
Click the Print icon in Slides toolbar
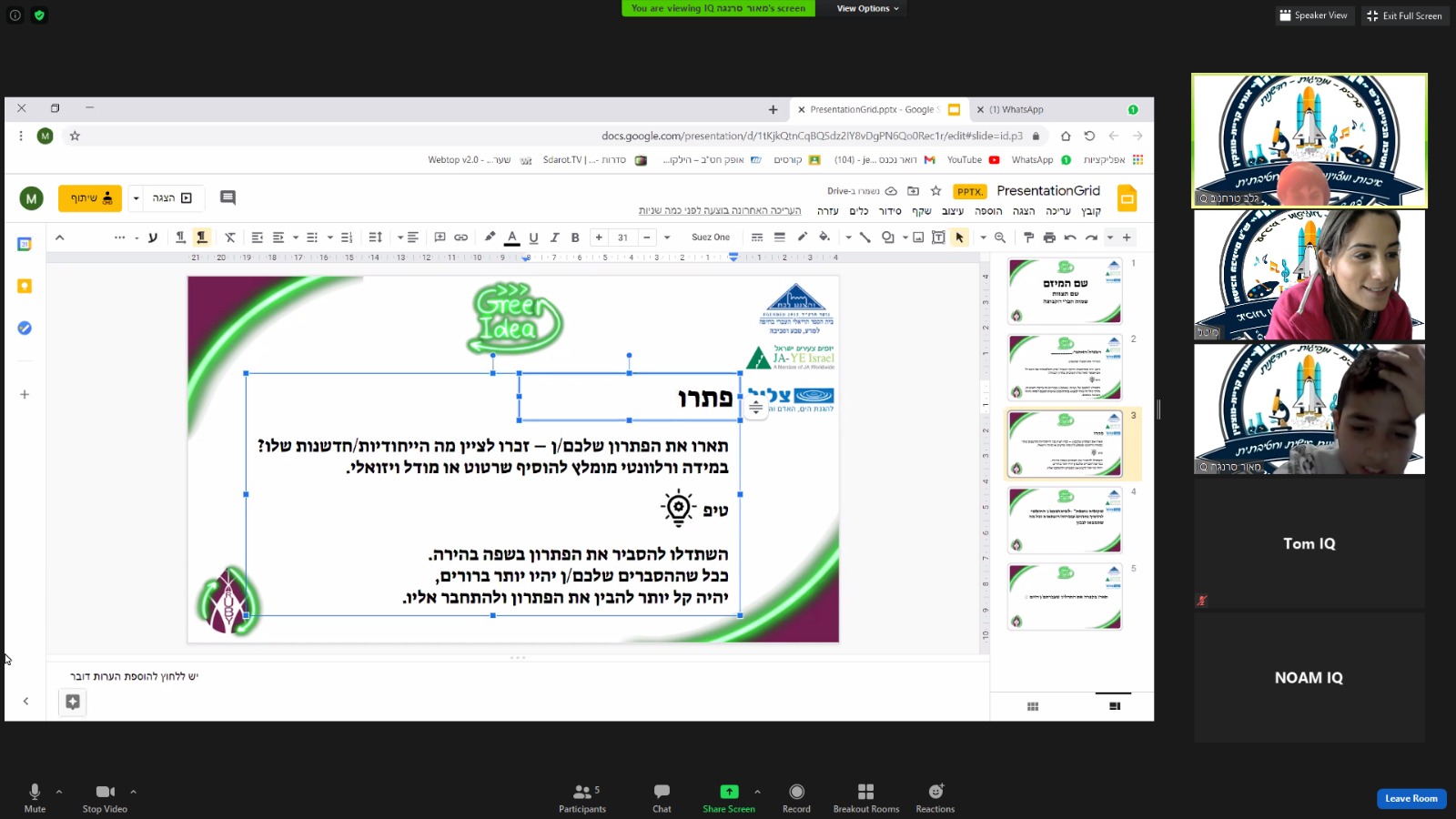click(1049, 238)
